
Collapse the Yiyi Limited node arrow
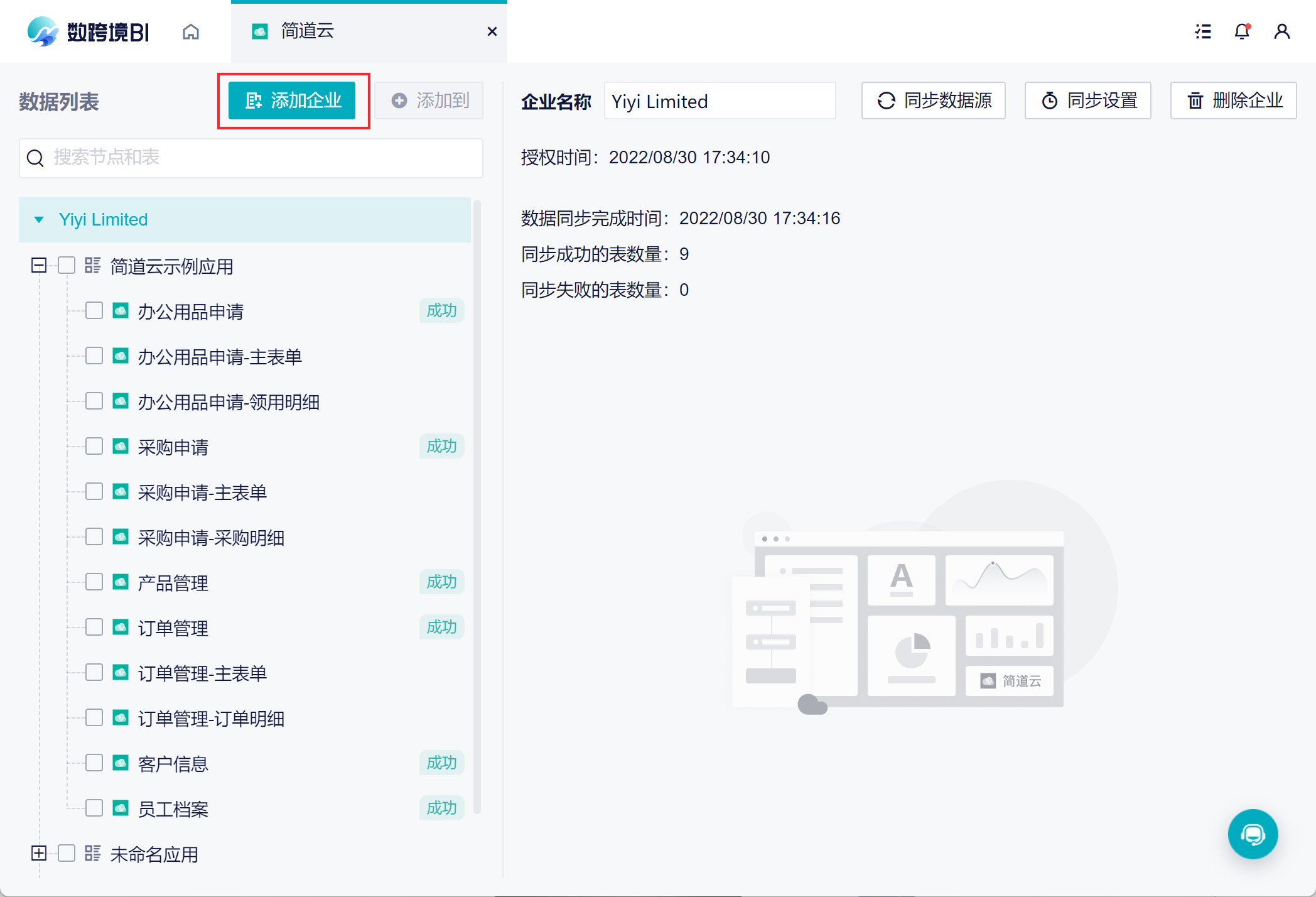coord(39,220)
